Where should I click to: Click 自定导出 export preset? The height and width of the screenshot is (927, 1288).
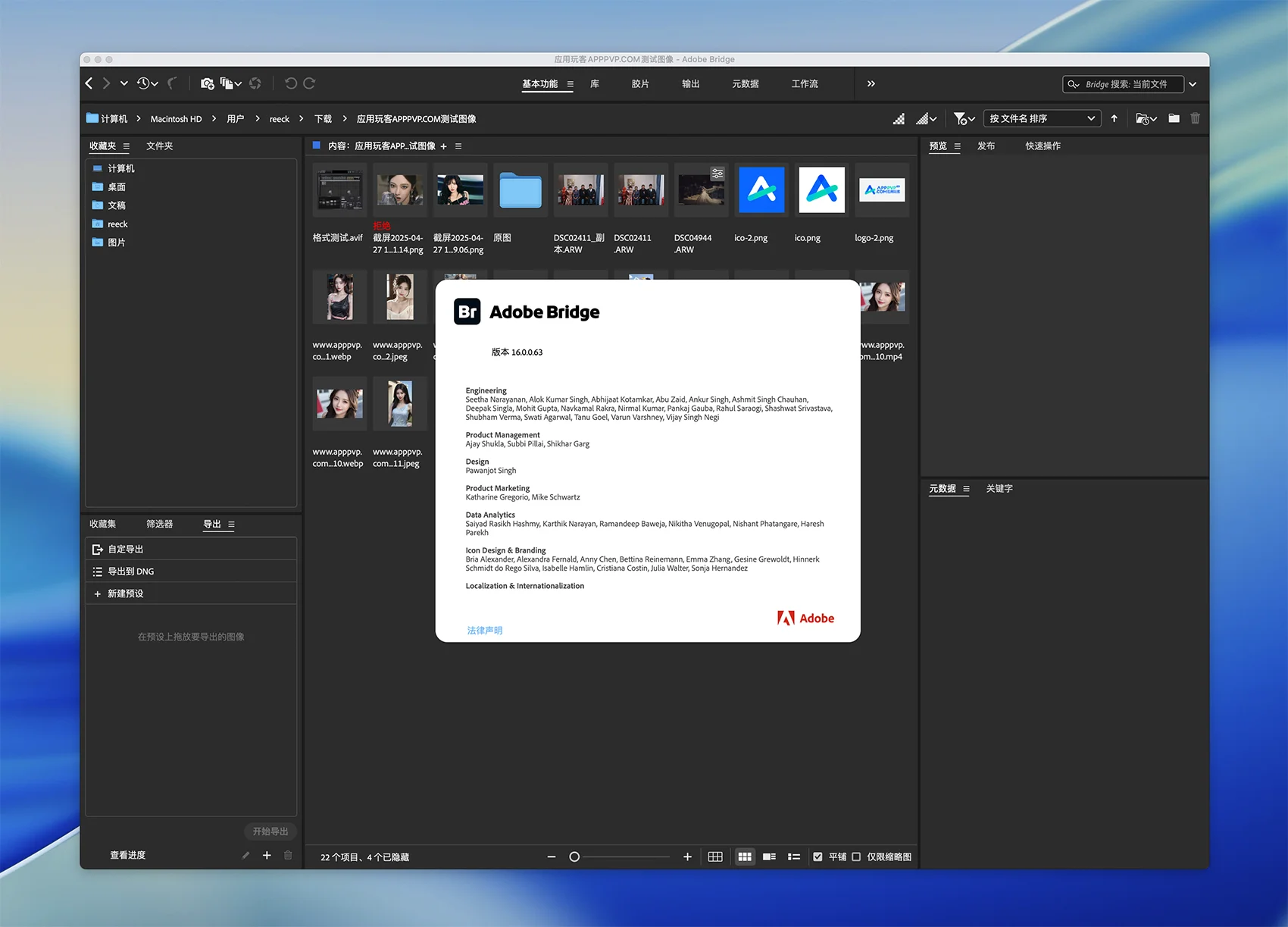pyautogui.click(x=126, y=549)
